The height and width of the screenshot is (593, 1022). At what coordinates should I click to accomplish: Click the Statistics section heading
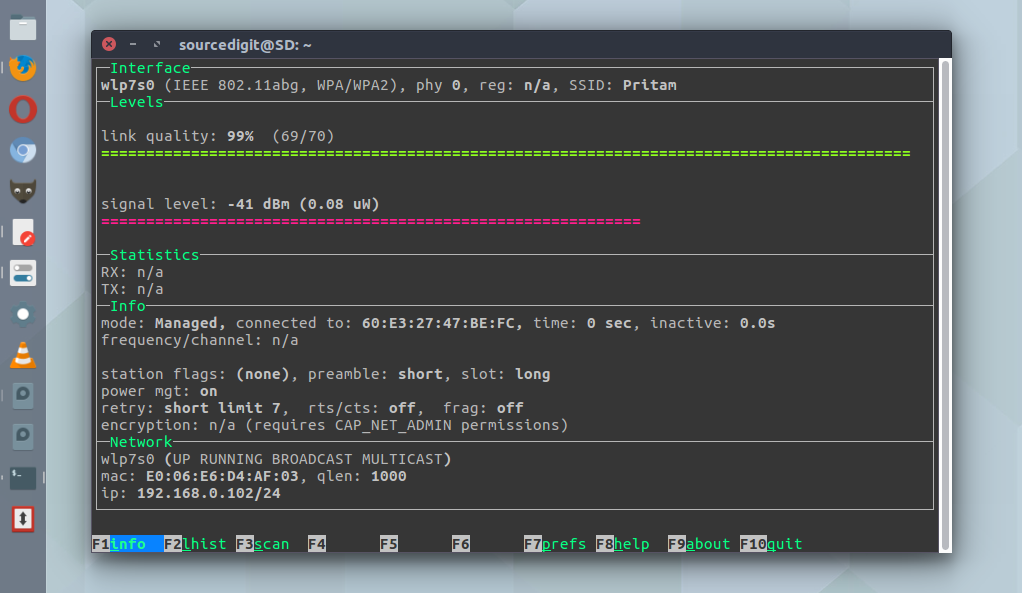click(x=154, y=255)
